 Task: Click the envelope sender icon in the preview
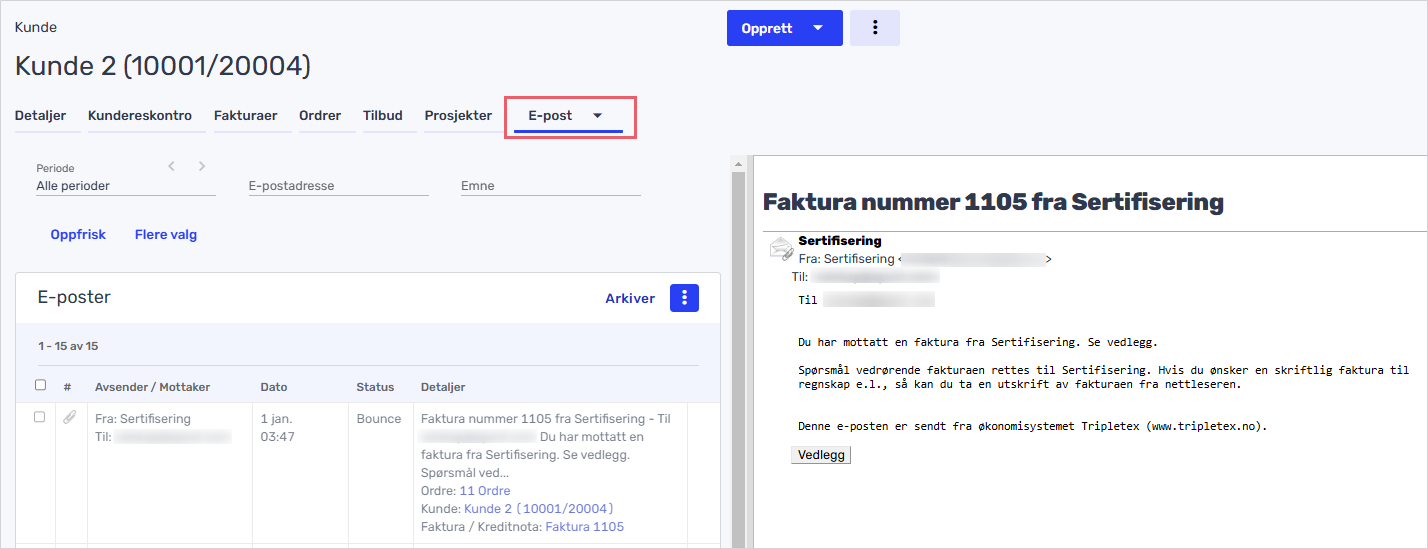tap(781, 249)
